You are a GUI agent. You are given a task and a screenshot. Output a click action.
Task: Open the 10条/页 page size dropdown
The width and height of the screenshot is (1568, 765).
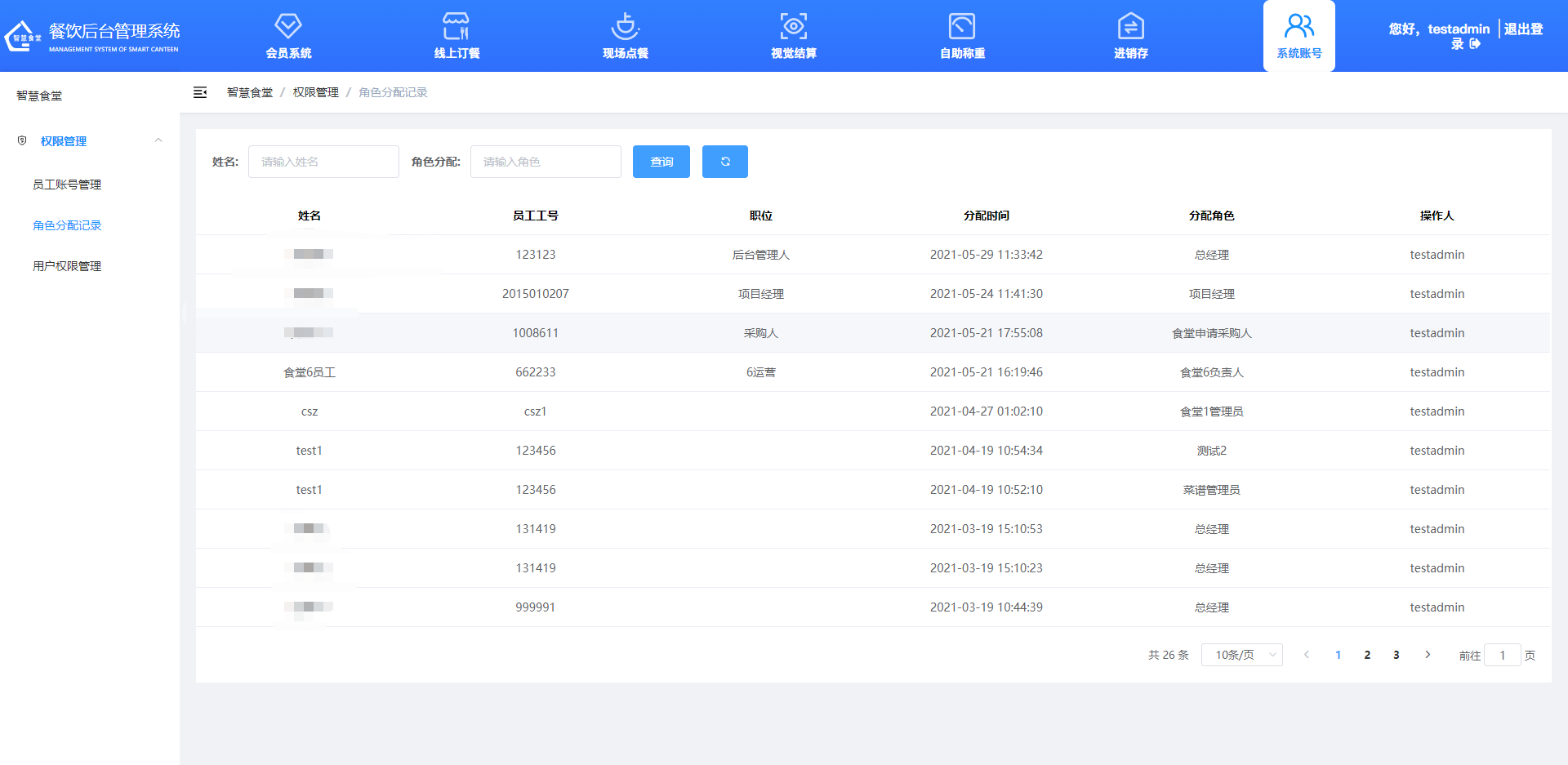[x=1241, y=655]
